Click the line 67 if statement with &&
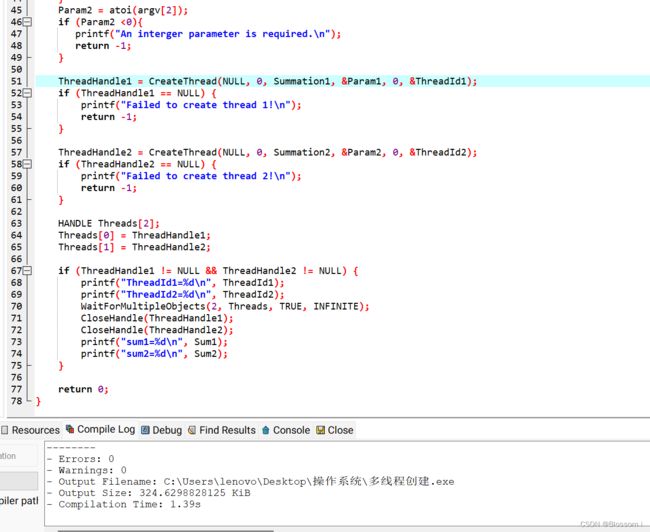The image size is (650, 532). [x=208, y=271]
